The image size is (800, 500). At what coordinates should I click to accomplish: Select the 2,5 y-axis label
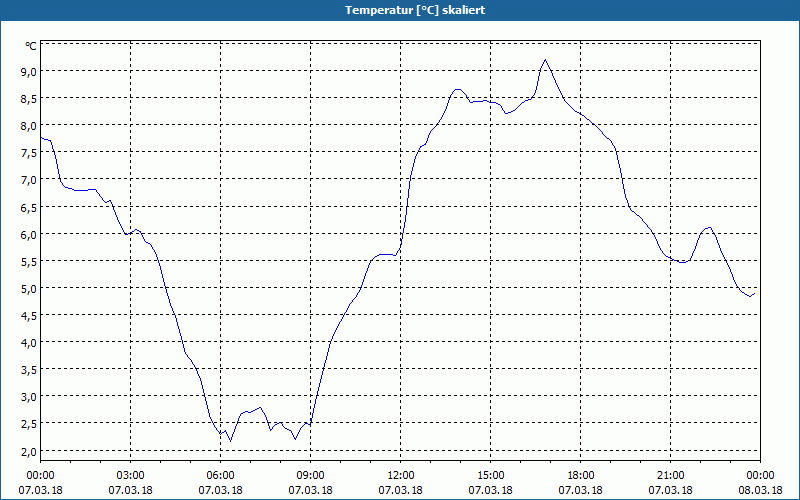(x=29, y=423)
